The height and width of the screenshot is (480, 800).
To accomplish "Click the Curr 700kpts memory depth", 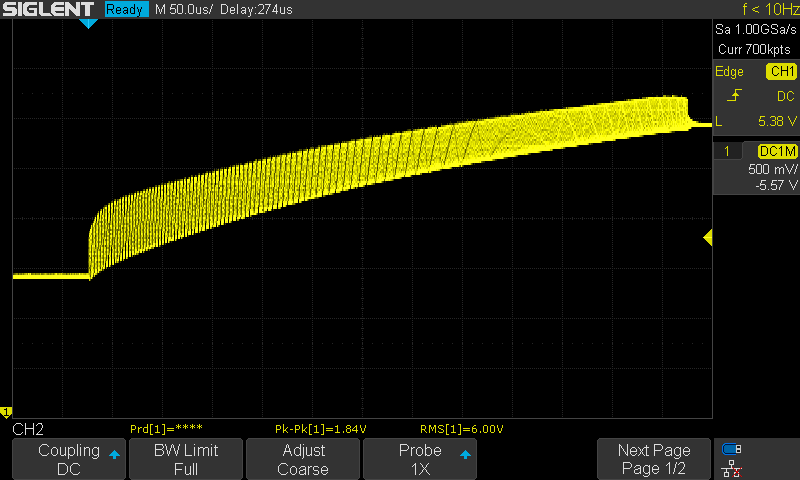I will tap(754, 49).
